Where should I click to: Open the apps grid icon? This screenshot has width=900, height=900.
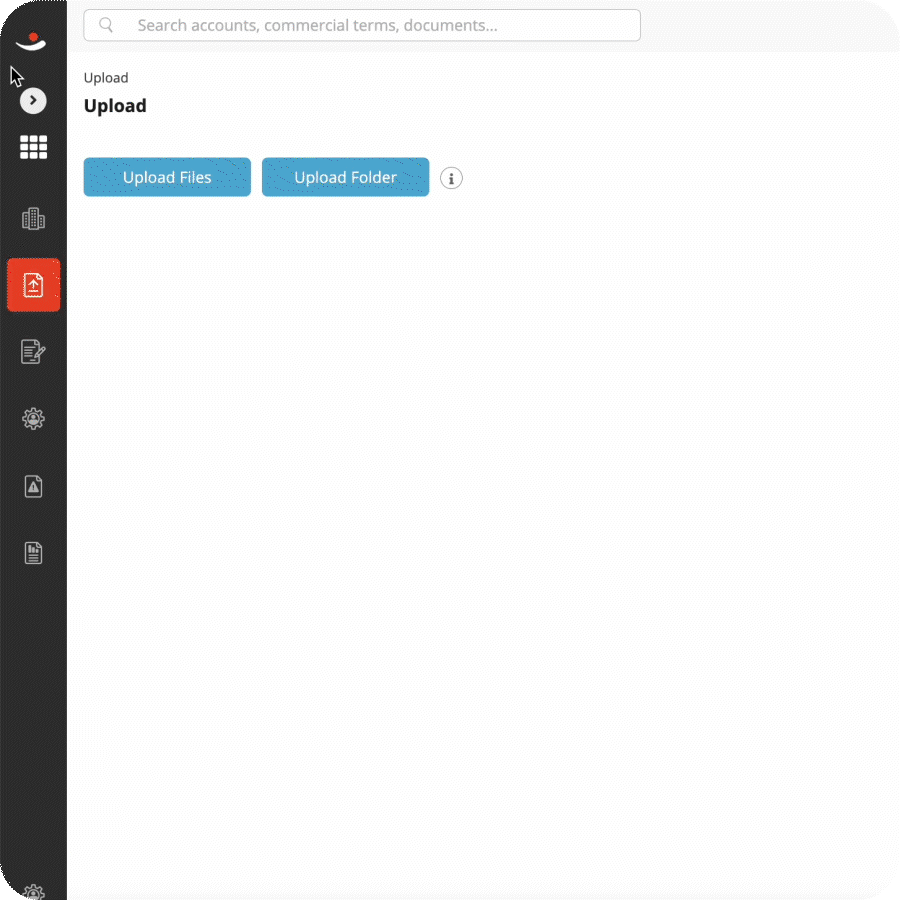(x=33, y=148)
